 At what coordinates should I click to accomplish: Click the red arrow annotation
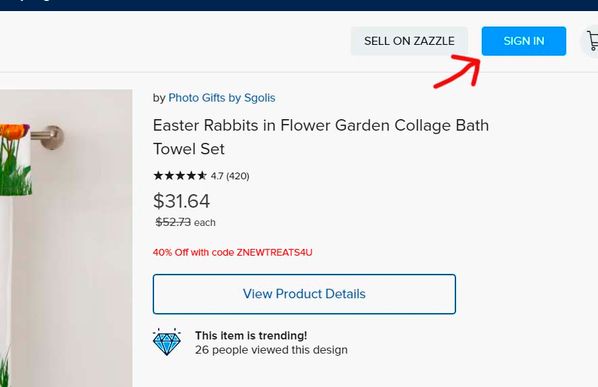(458, 71)
